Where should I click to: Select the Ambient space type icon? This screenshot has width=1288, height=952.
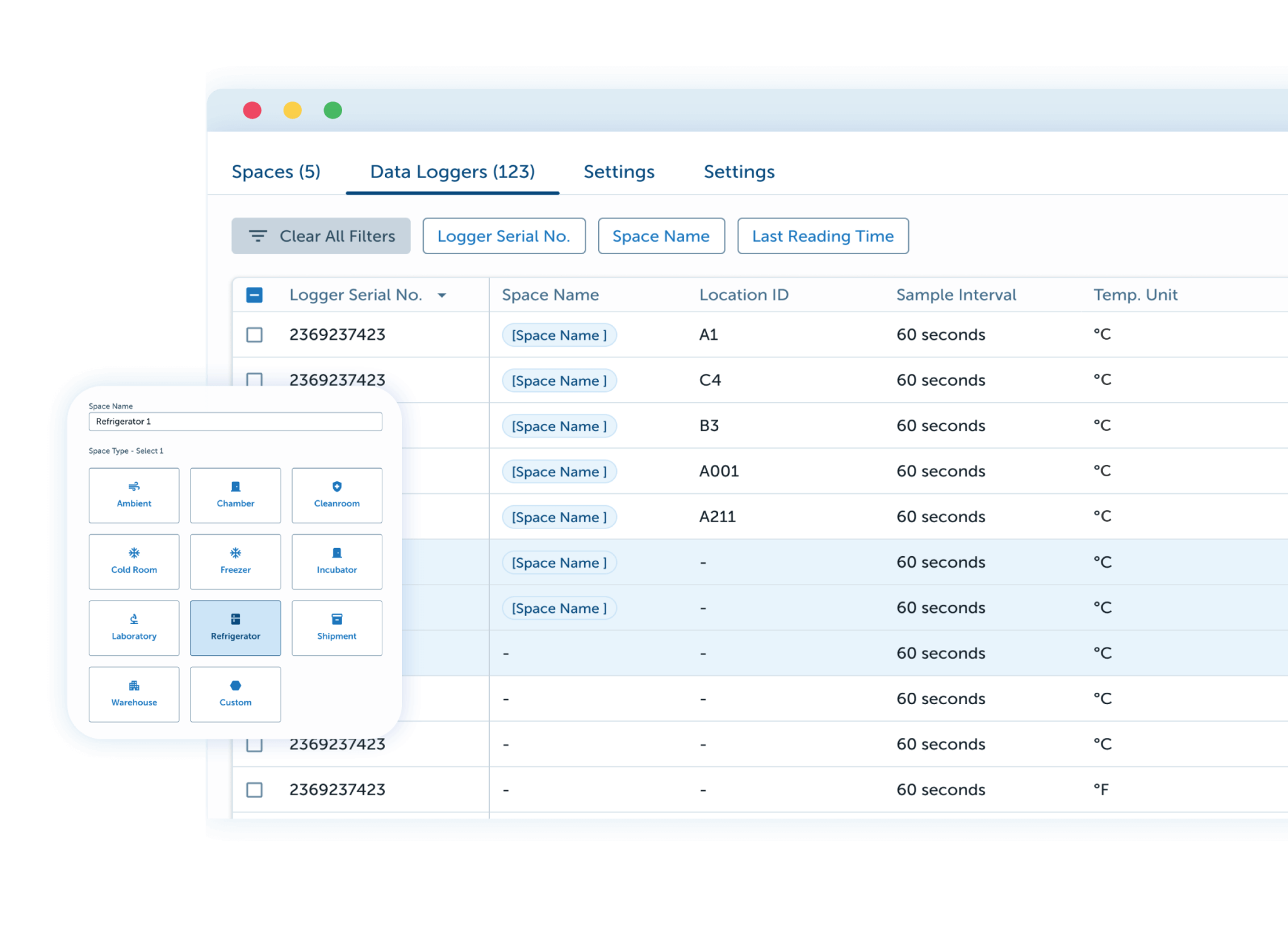point(134,487)
